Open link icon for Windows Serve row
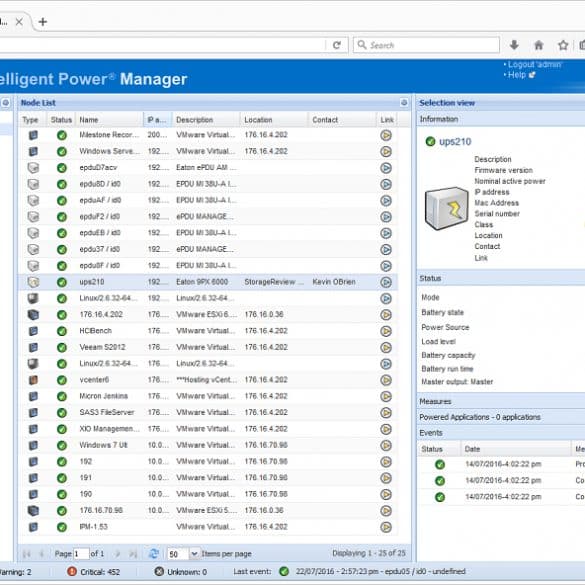The height and width of the screenshot is (585, 585). tap(386, 151)
